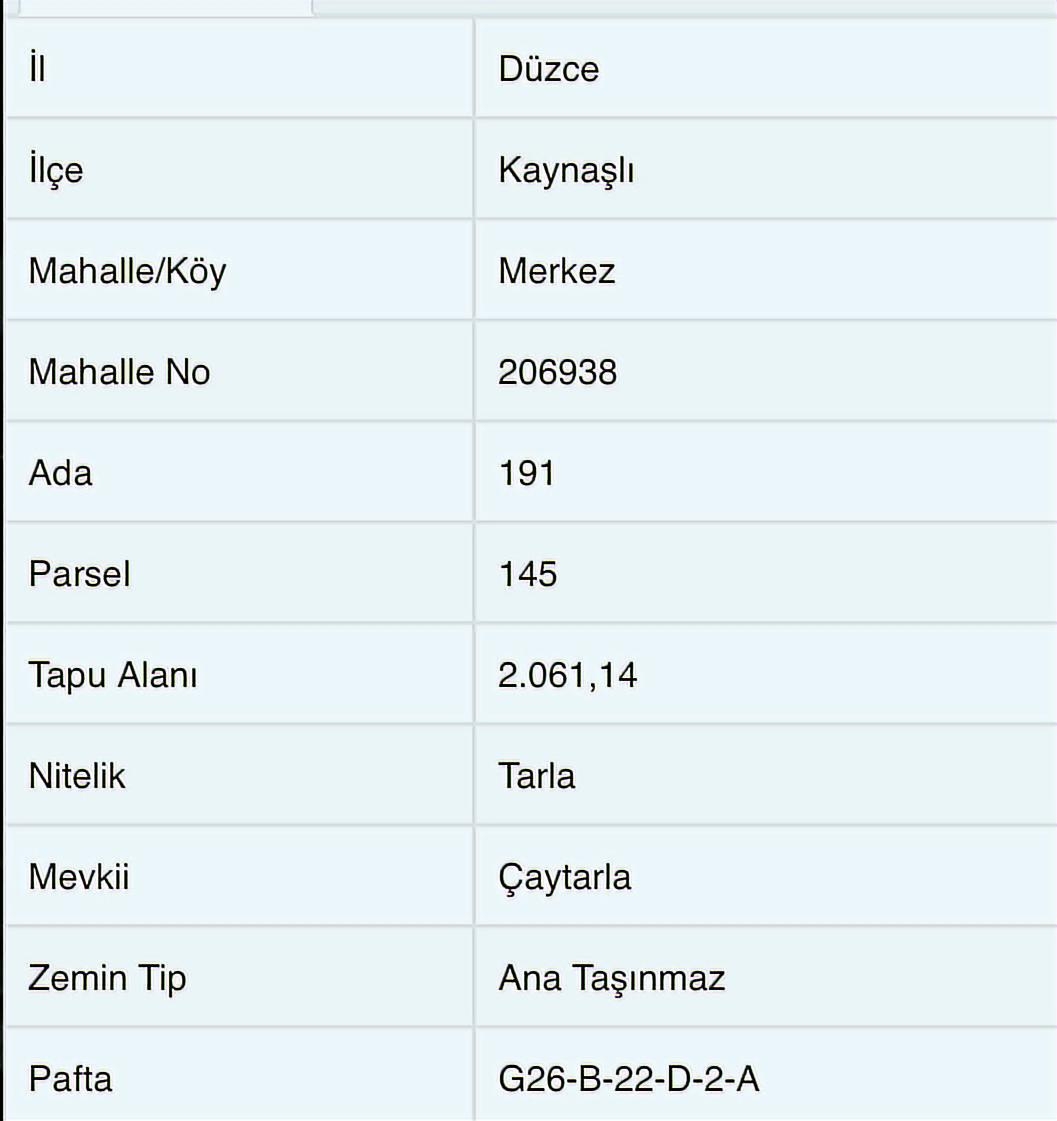This screenshot has width=1057, height=1121.
Task: Click the Tarla property type value
Action: (537, 776)
